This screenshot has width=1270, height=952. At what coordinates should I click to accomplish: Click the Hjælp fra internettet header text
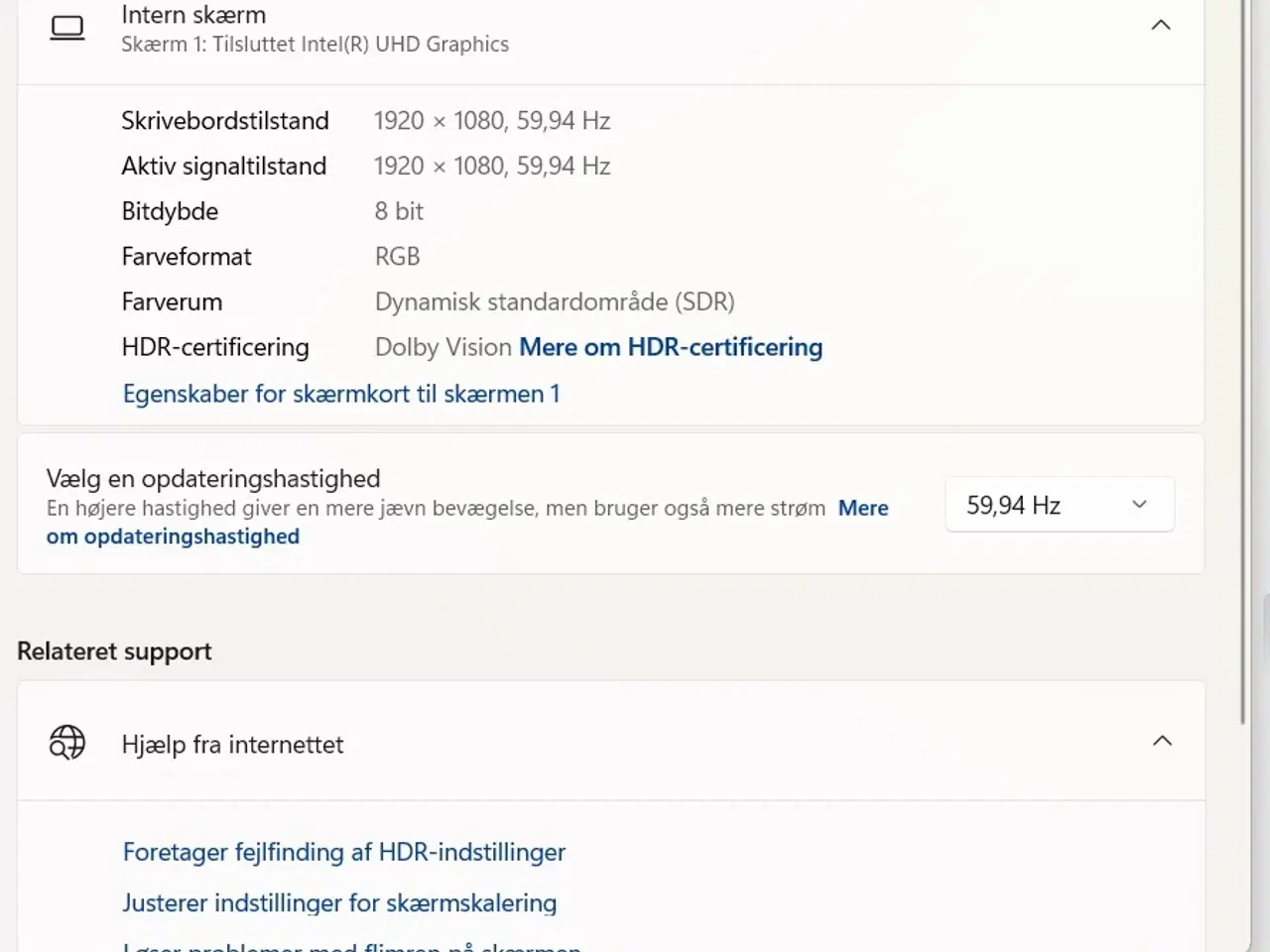232,745
